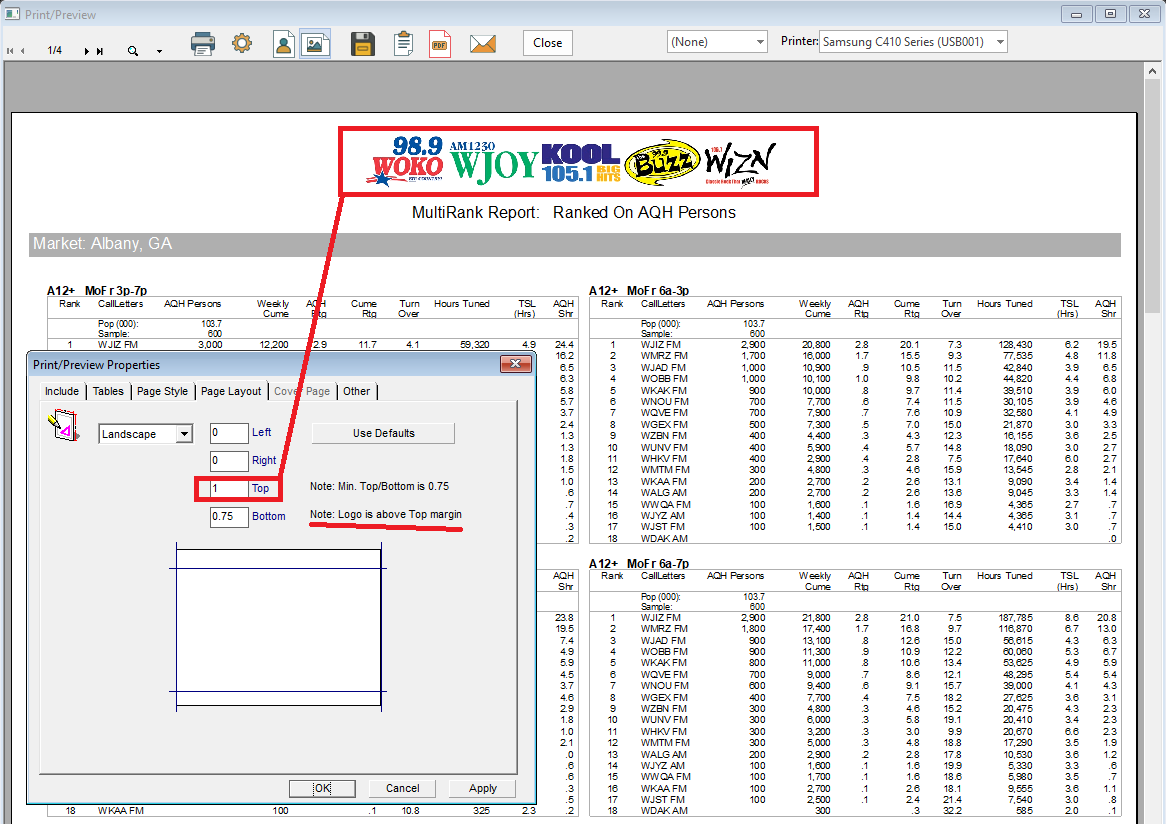Screen dimensions: 1166x824
Task: Switch to the Include tab
Action: (x=62, y=391)
